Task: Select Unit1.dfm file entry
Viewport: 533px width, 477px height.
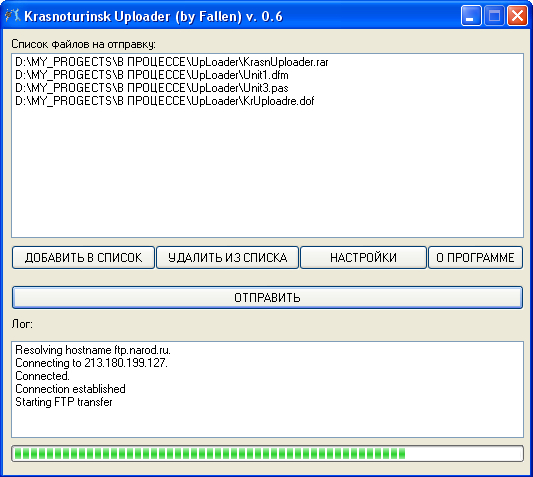Action: 152,75
